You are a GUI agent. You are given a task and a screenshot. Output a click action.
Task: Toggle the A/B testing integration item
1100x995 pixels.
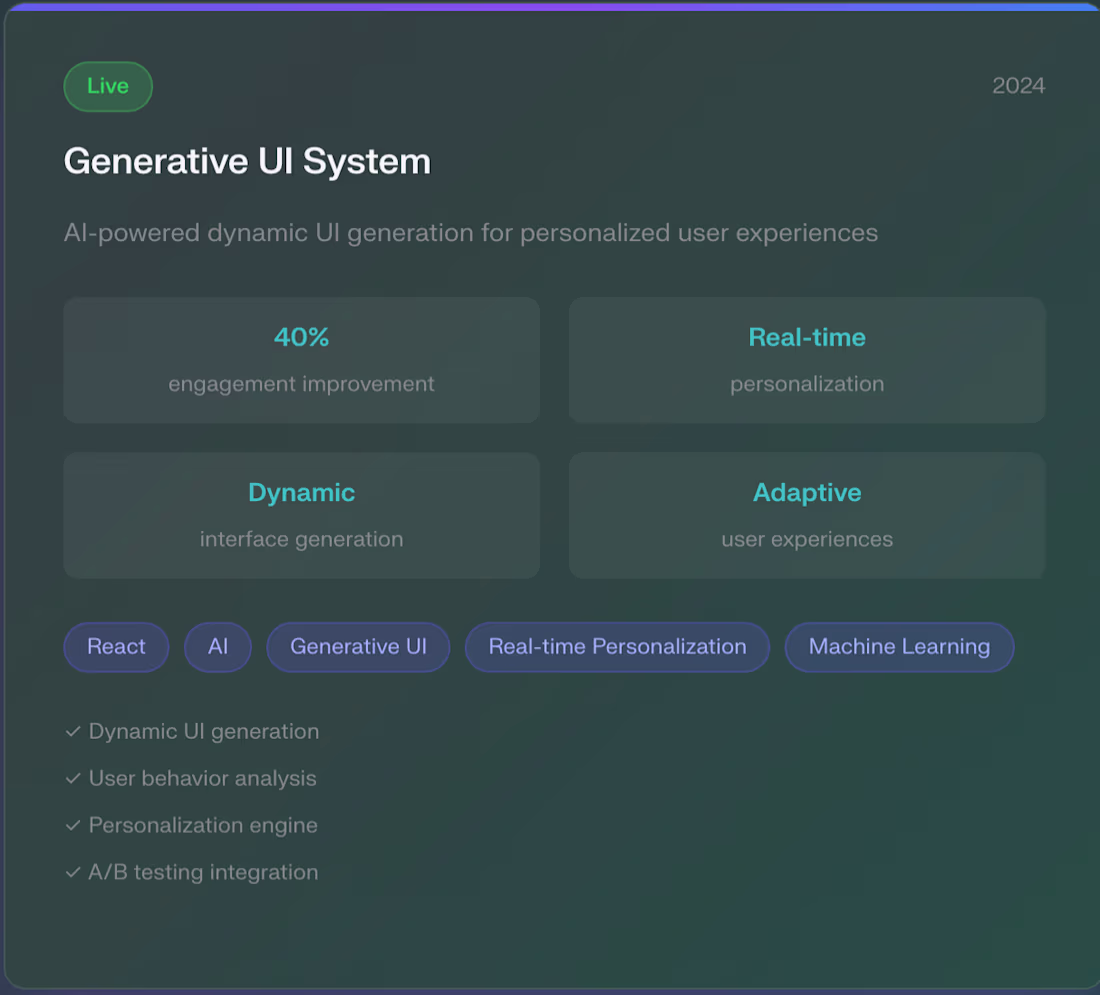tap(203, 871)
